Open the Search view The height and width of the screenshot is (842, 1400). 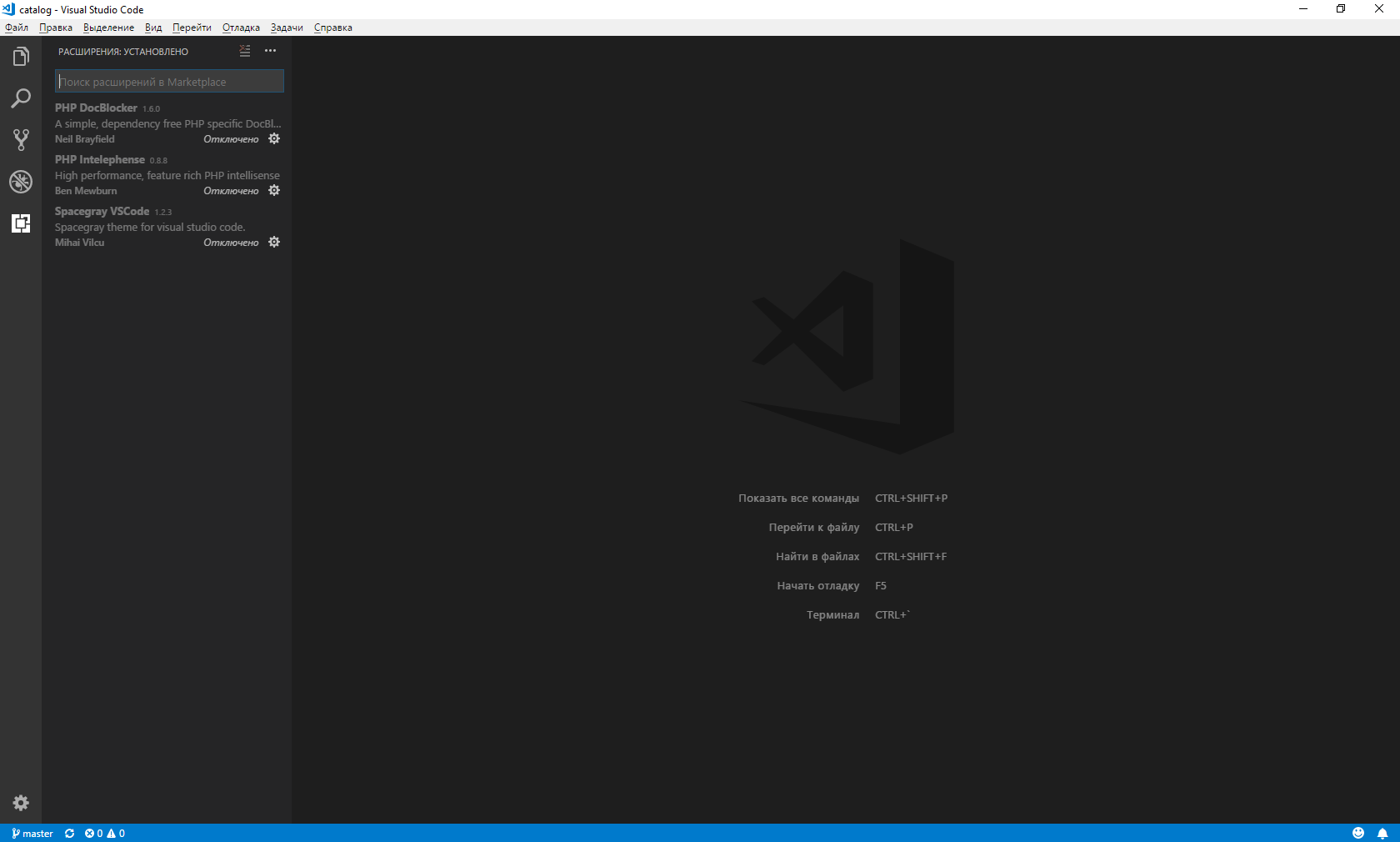(21, 98)
